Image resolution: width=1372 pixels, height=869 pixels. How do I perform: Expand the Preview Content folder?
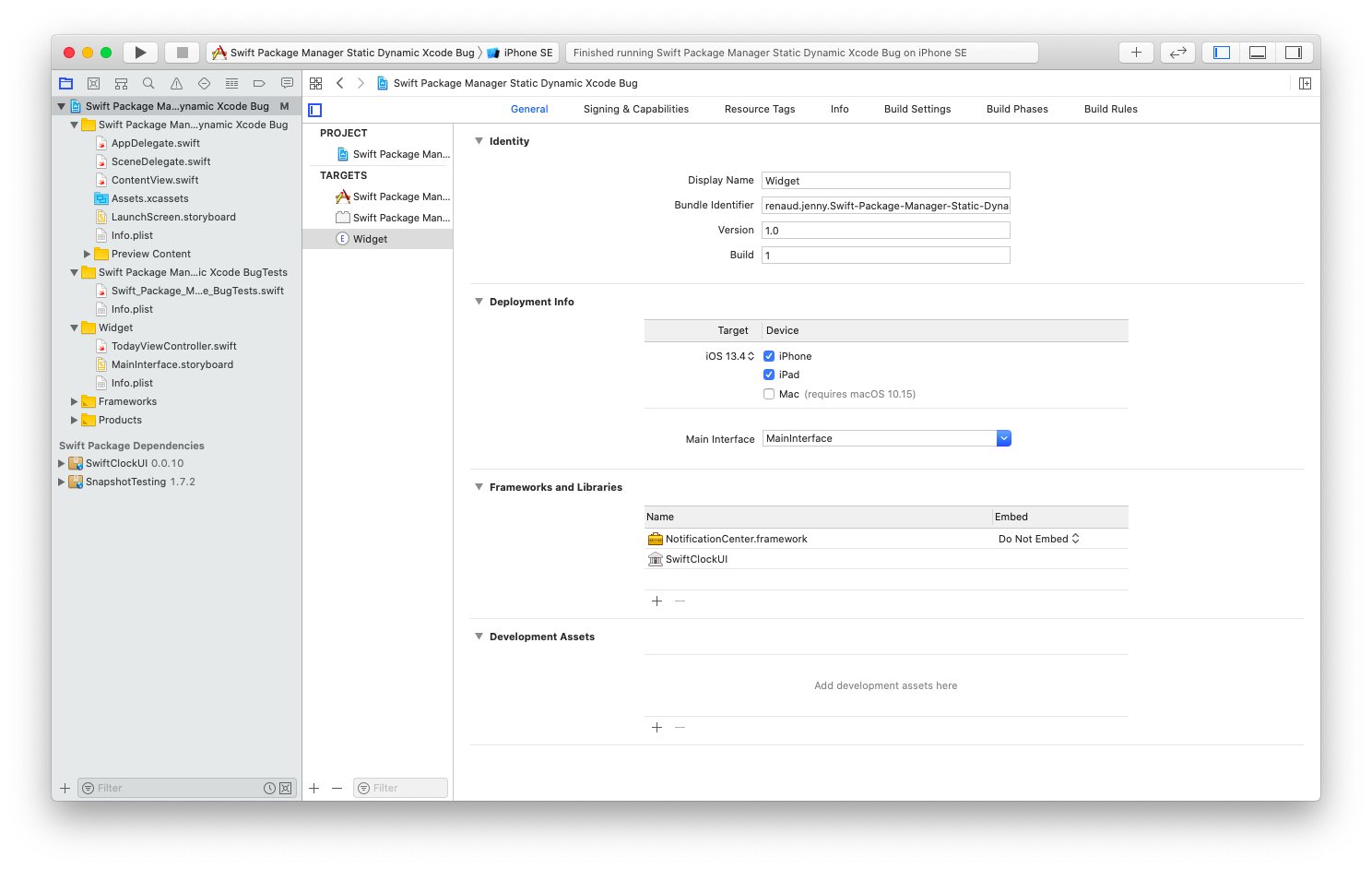[87, 254]
